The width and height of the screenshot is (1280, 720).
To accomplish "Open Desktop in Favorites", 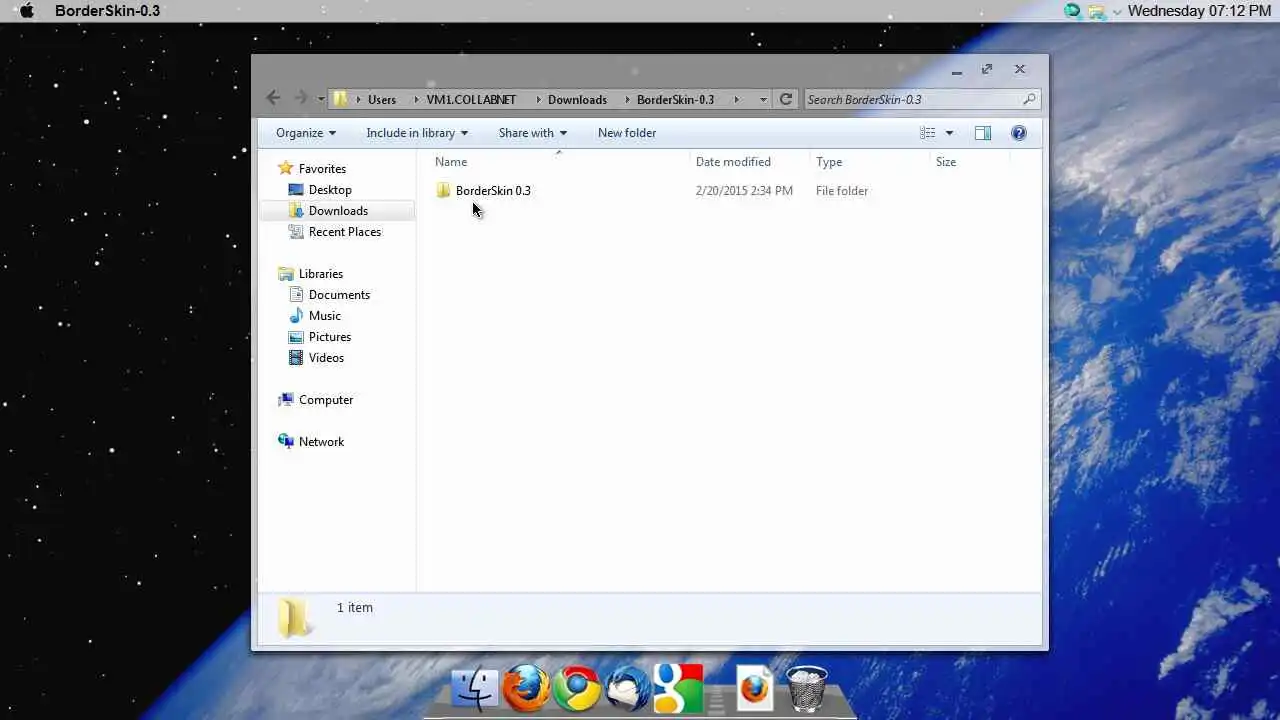I will 330,190.
